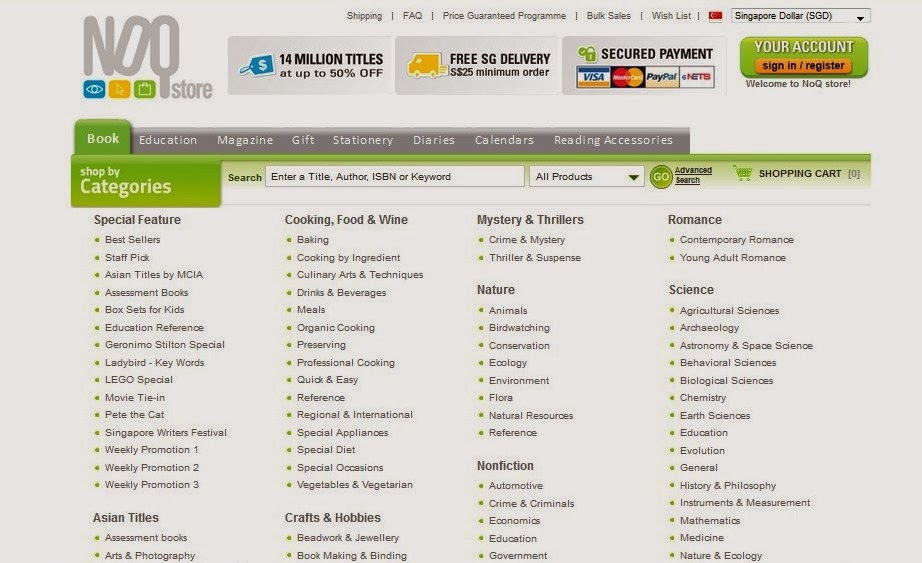Open the FAQ link
This screenshot has height=563, width=922.
[x=412, y=16]
